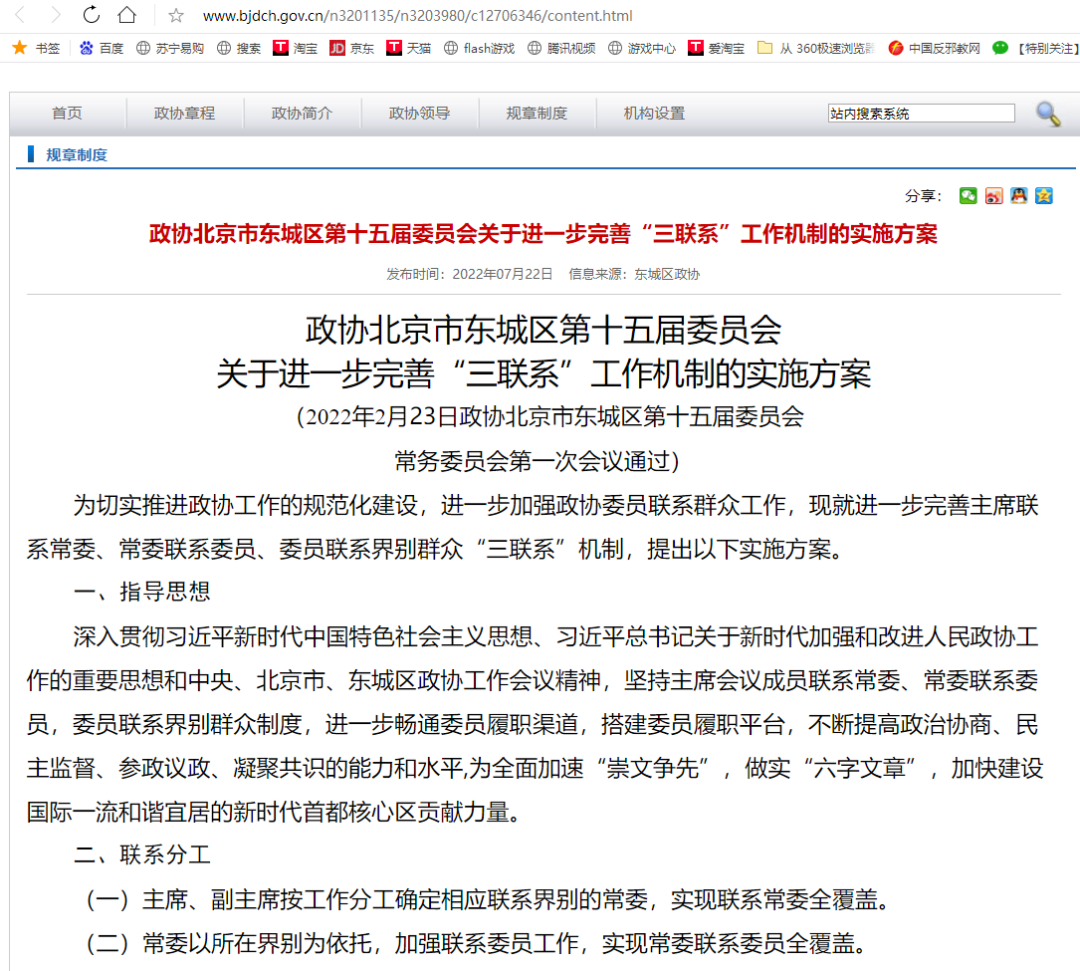The image size is (1080, 971).
Task: Share the article to QQ
Action: (1019, 196)
